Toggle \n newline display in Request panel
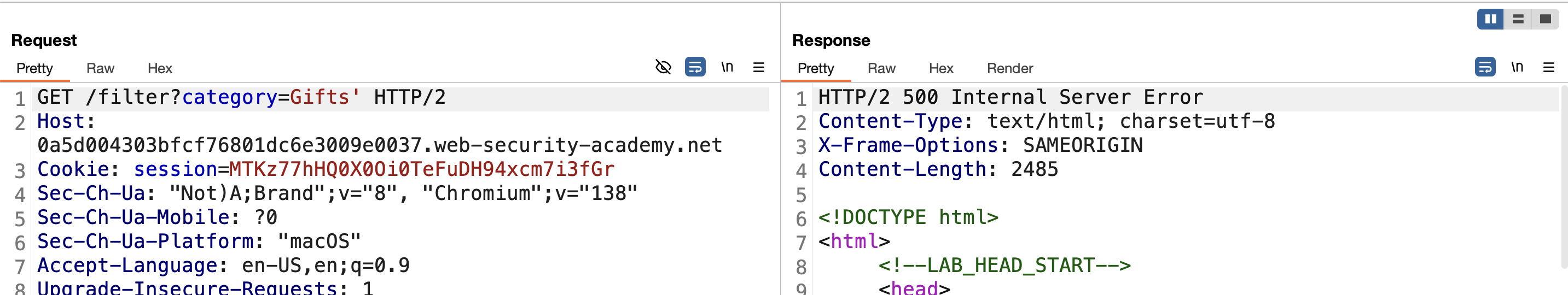 tap(728, 67)
